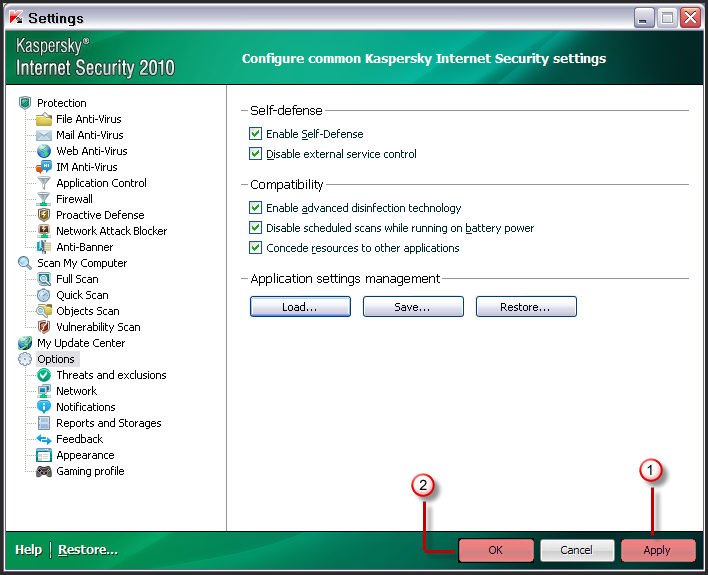Click the File Anti-Virus folder icon
Image resolution: width=708 pixels, height=575 pixels.
[x=44, y=119]
